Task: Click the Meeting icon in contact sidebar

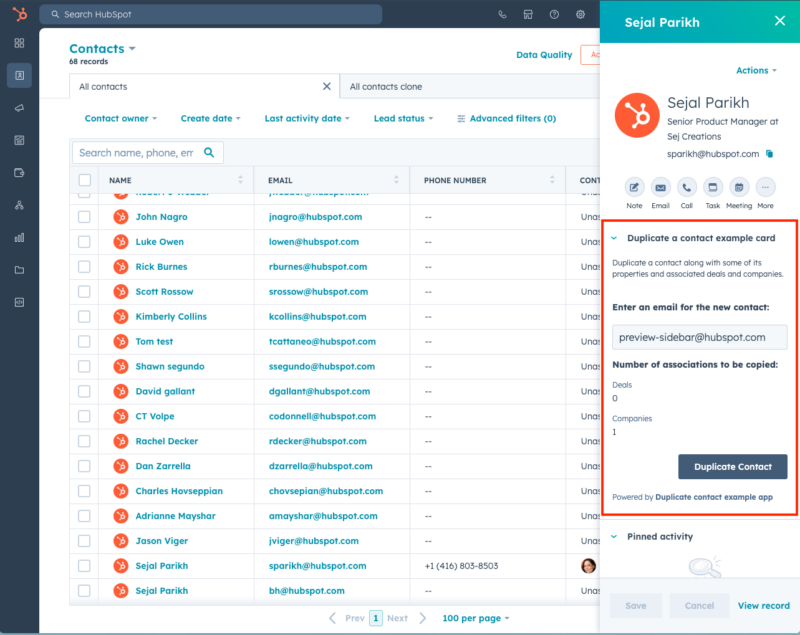Action: tap(739, 187)
